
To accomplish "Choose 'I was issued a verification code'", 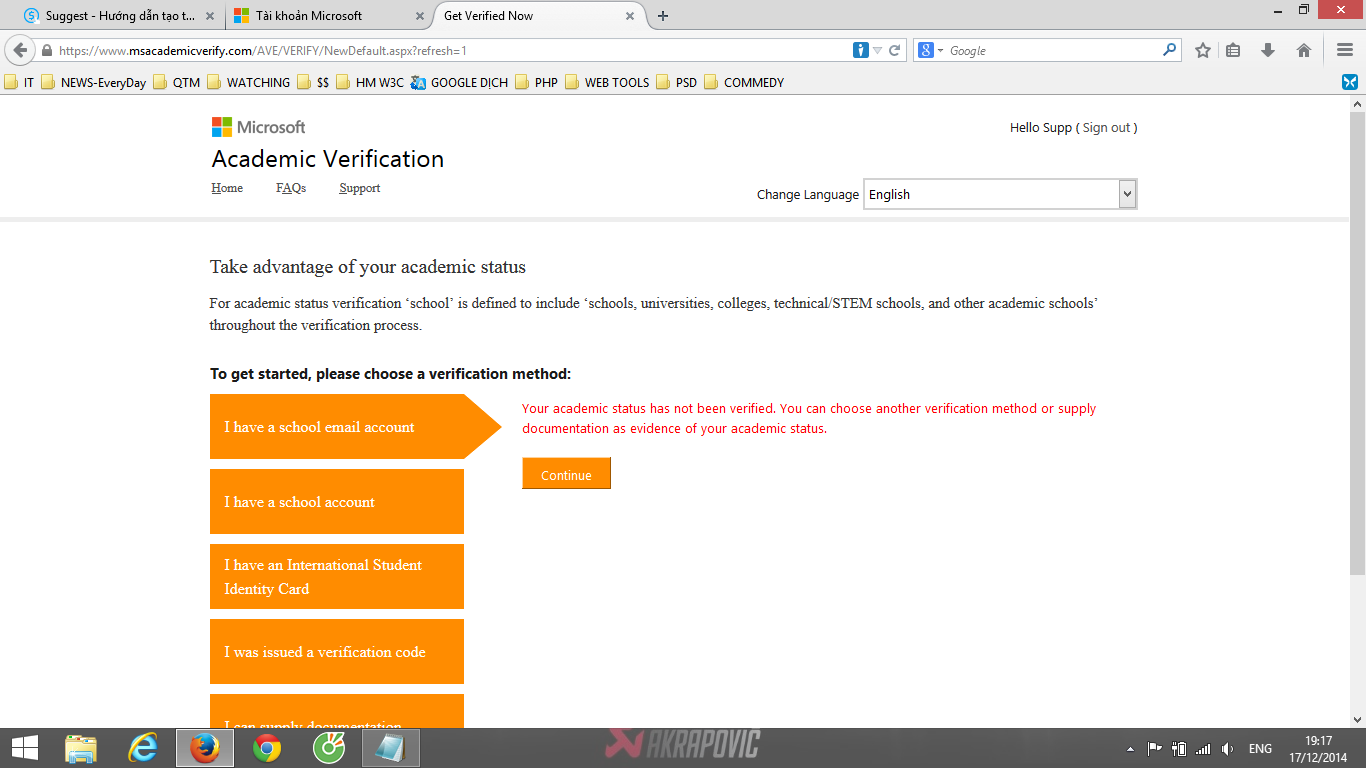I will coord(337,652).
